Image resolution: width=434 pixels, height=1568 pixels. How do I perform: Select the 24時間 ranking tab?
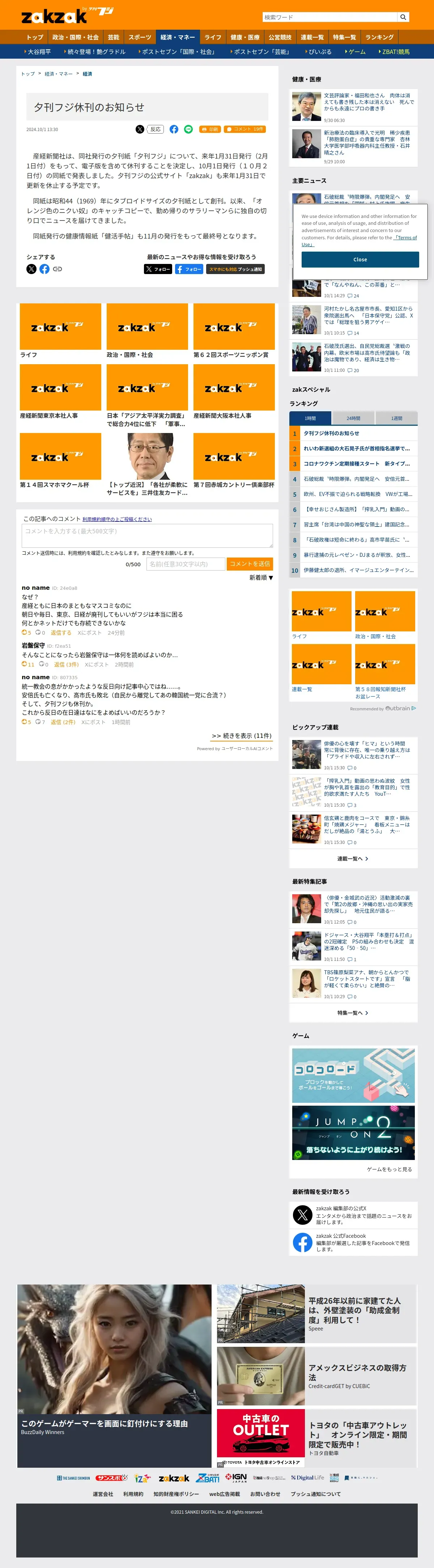coord(353,418)
